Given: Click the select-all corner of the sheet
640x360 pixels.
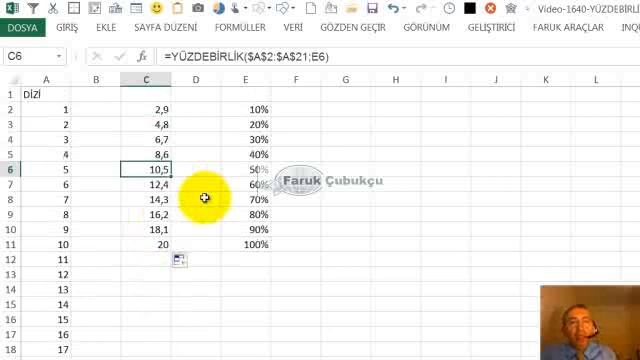Looking at the screenshot, I should [x=10, y=80].
